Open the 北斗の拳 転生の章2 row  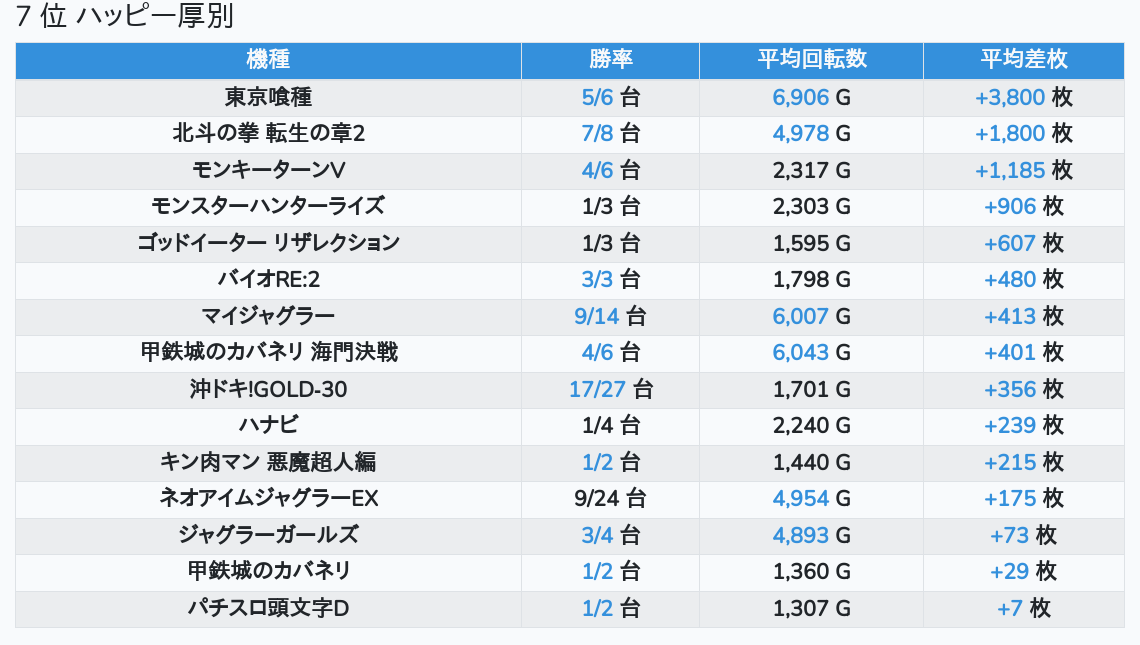pos(268,133)
